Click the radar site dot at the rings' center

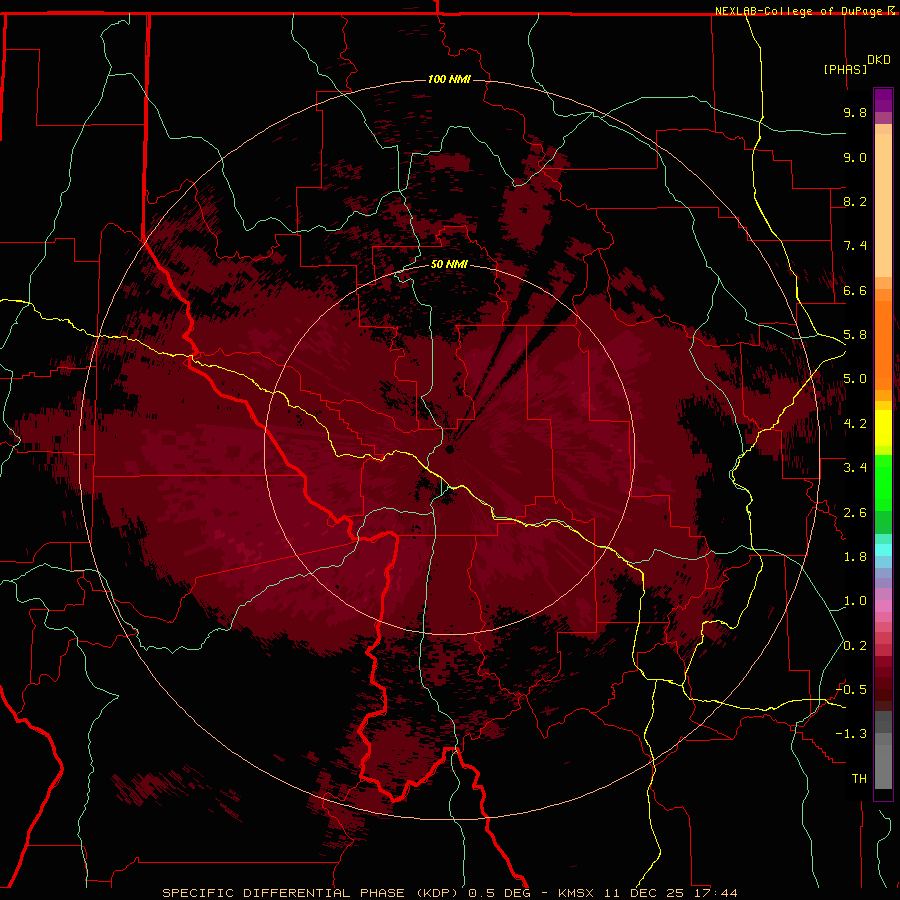tap(449, 450)
